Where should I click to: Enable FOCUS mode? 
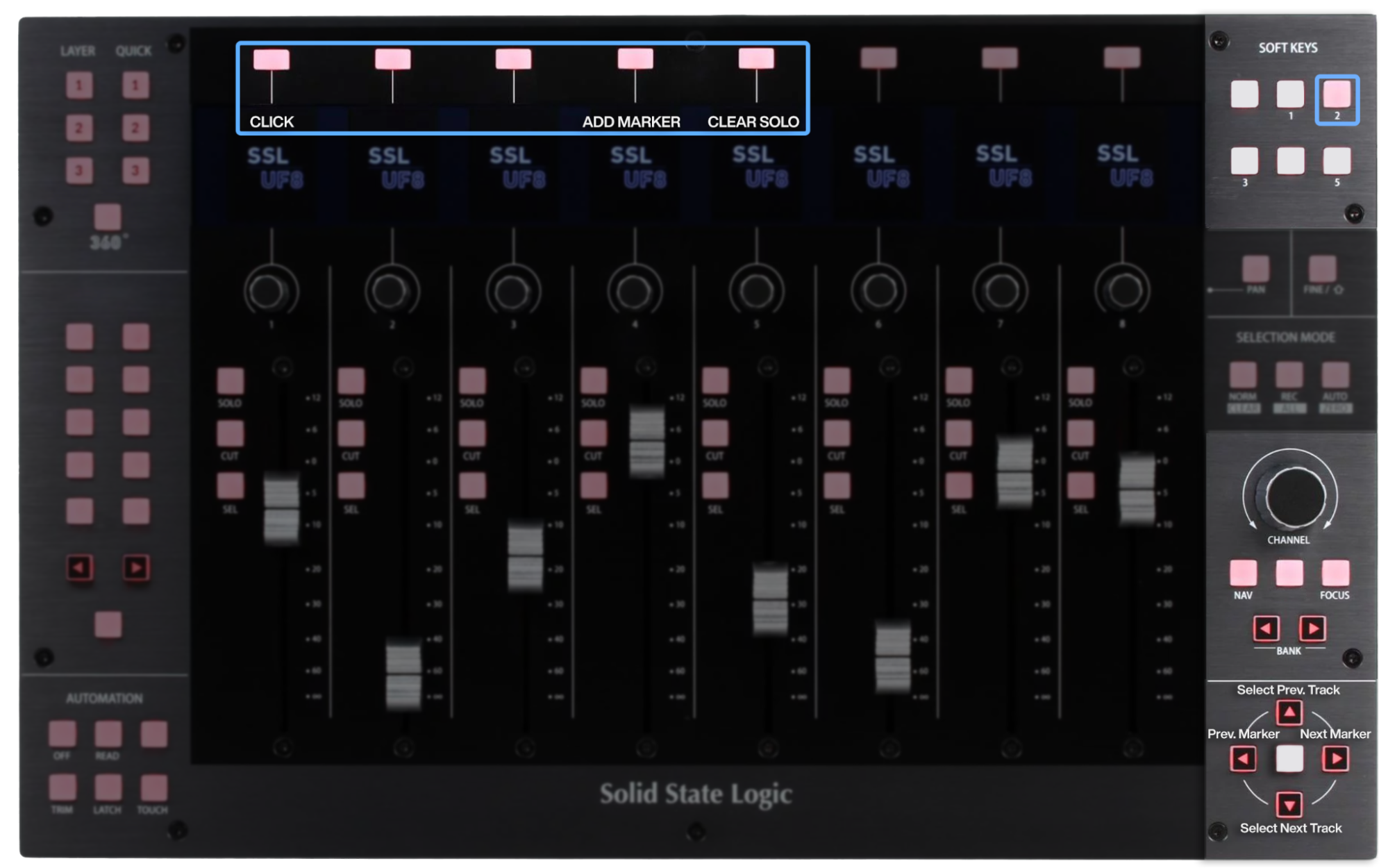[1335, 574]
